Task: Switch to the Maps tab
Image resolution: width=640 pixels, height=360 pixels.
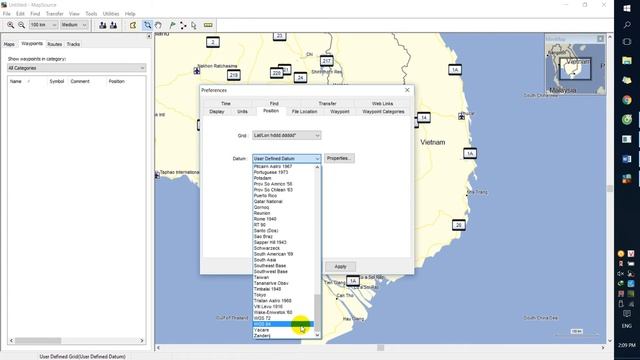Action: tap(9, 44)
